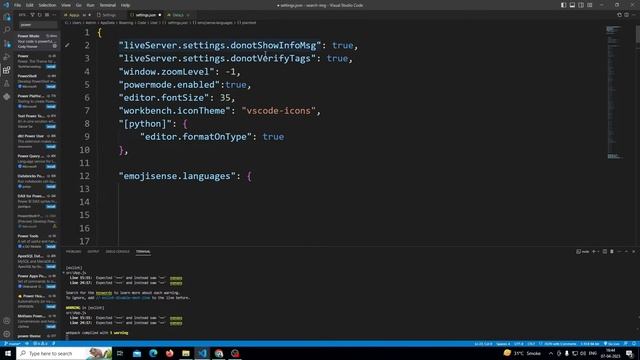This screenshot has width=640, height=360.
Task: Click the "vscode-icons" value in the editor
Action: pyautogui.click(x=278, y=111)
